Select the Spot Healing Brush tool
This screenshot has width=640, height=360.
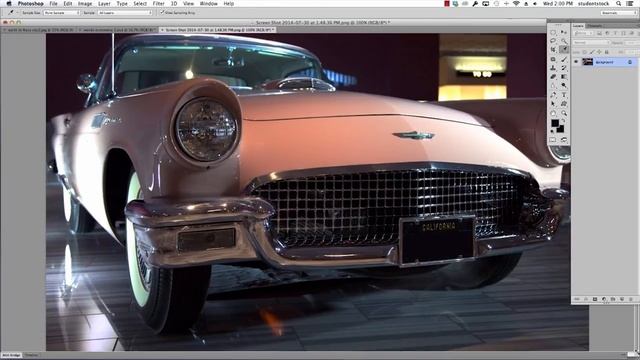click(553, 59)
